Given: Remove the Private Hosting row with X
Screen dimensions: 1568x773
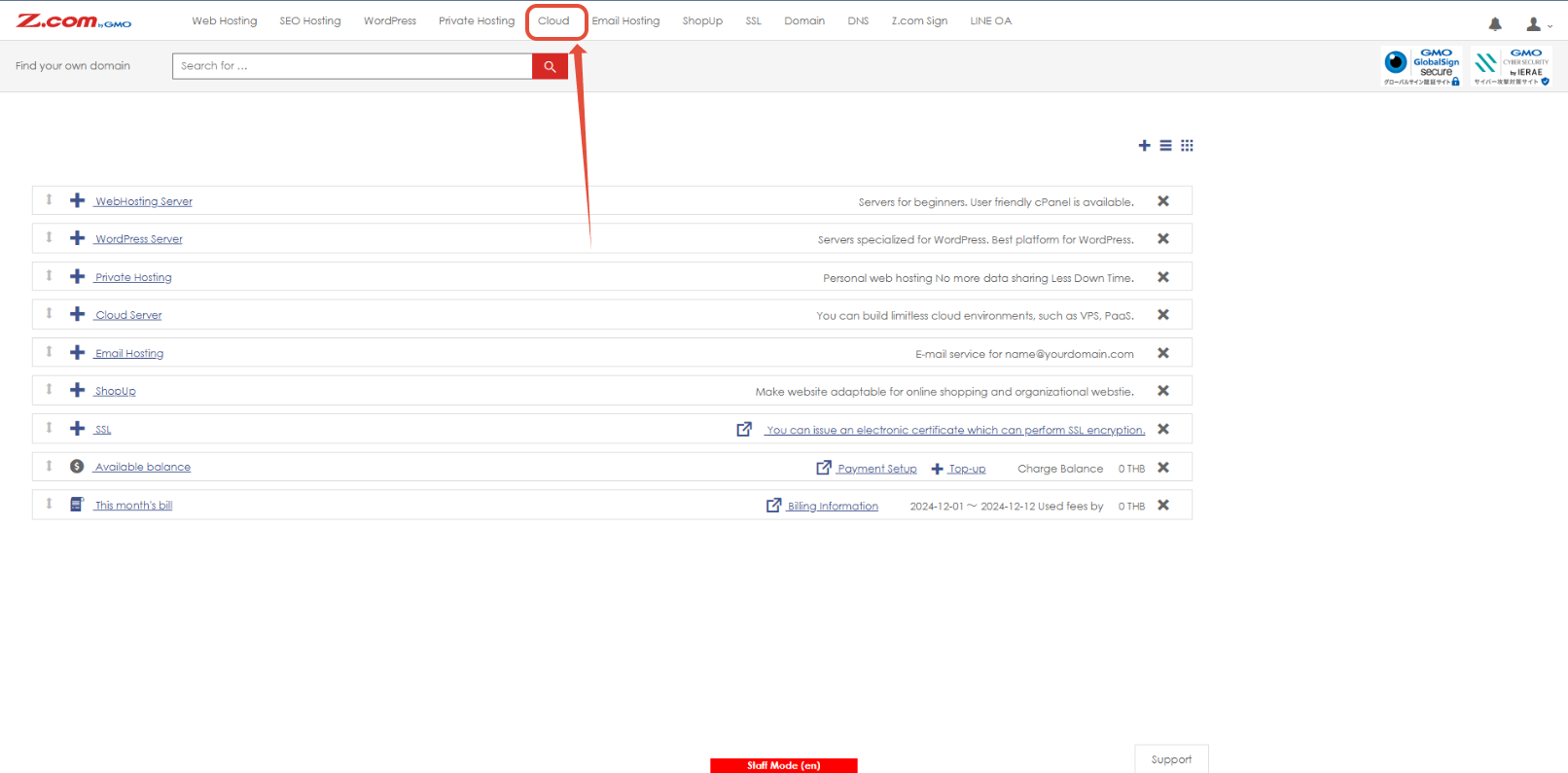Looking at the screenshot, I should click(1163, 277).
